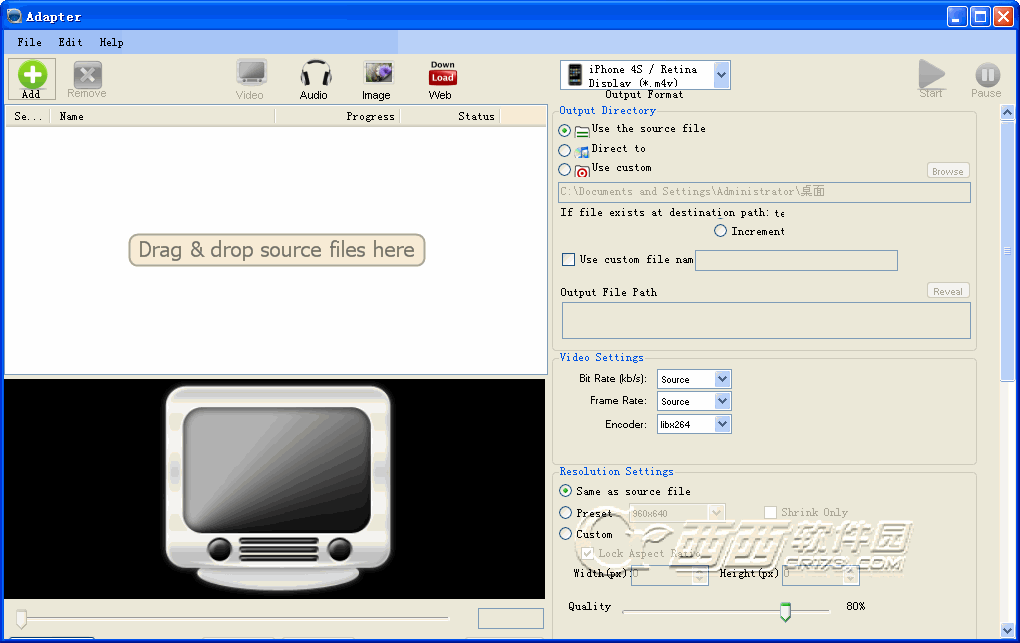This screenshot has width=1020, height=643.
Task: Click the Reveal button
Action: pos(947,291)
